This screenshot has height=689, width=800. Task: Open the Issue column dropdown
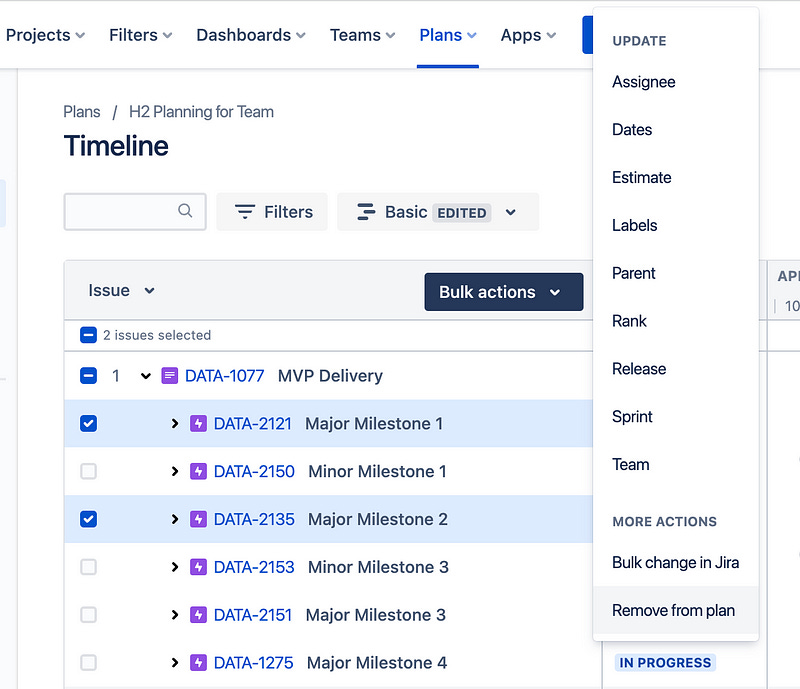coord(121,290)
